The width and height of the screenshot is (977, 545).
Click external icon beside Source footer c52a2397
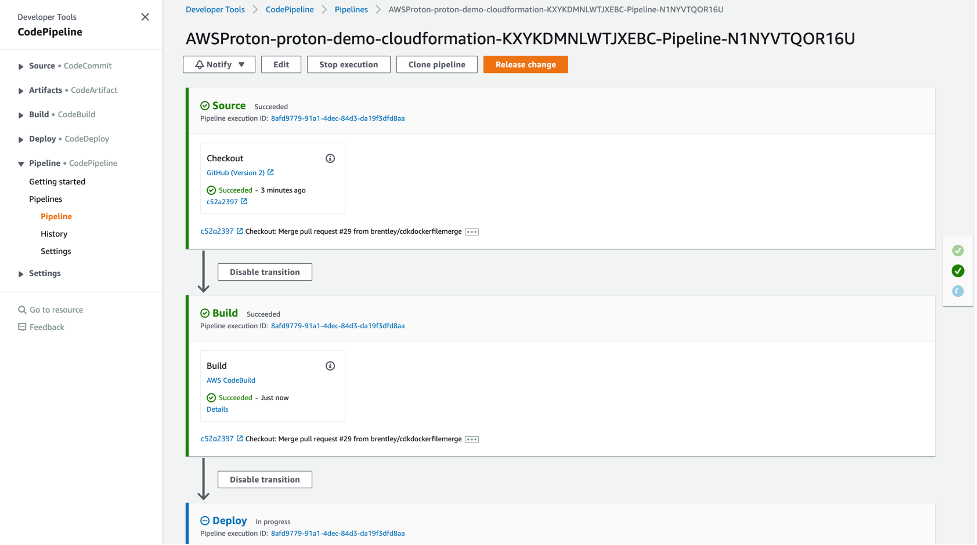pyautogui.click(x=240, y=231)
